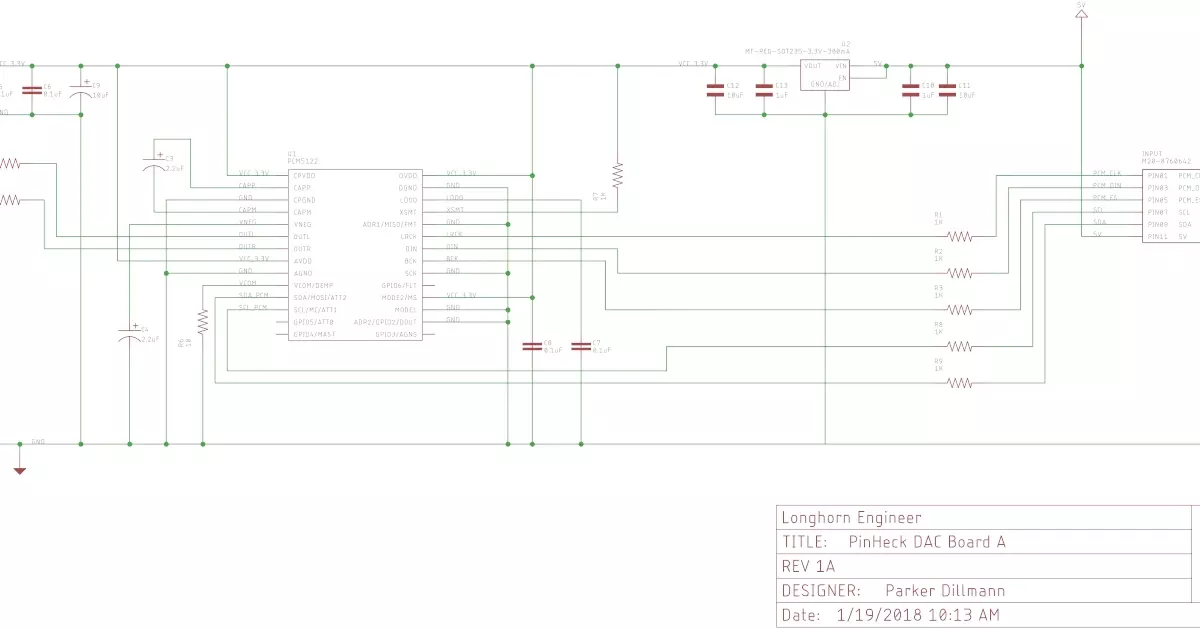
Task: Select resistor R7 1K symbol
Action: tap(617, 175)
